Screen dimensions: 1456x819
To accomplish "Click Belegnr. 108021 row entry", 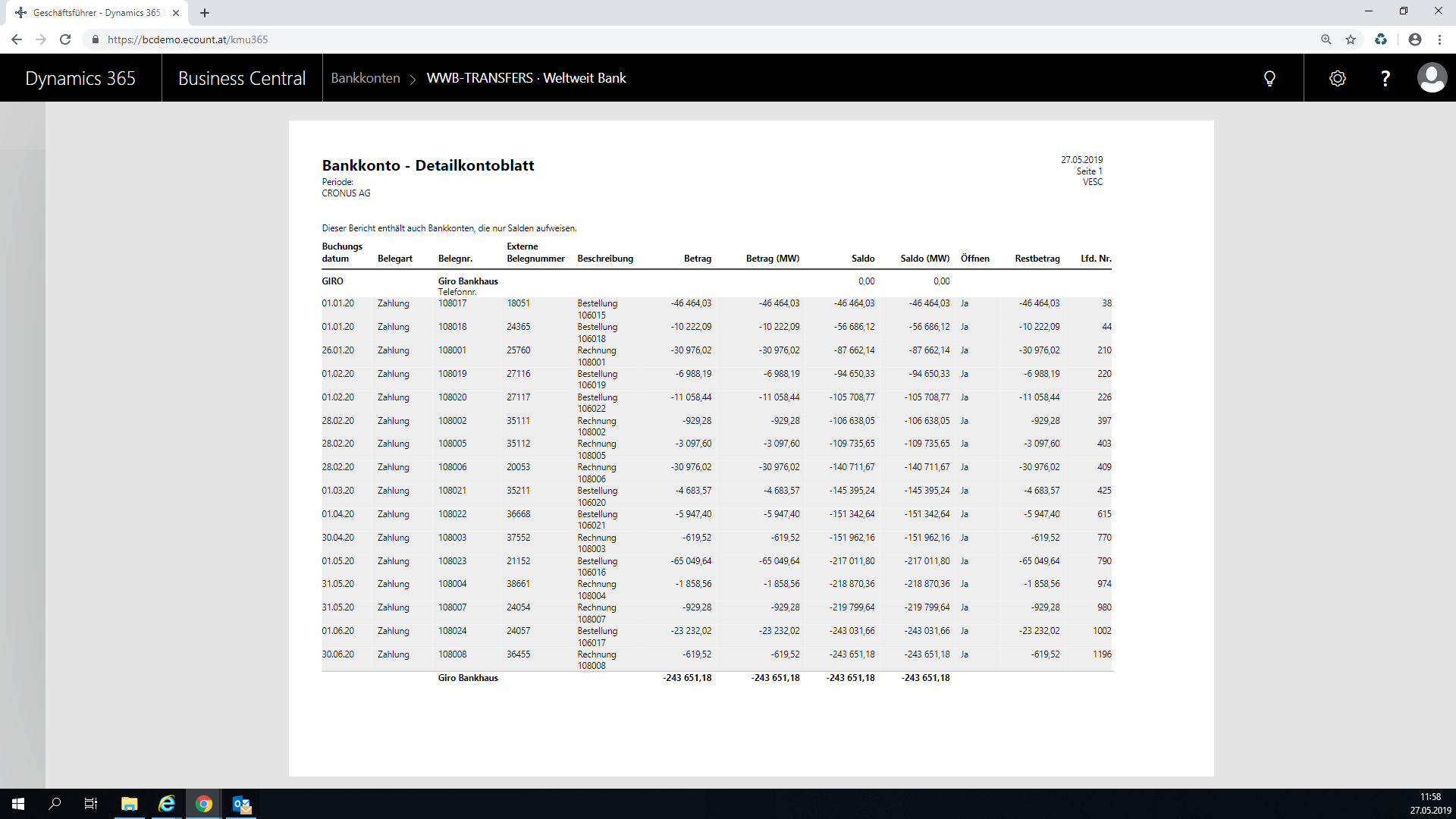I will click(453, 491).
